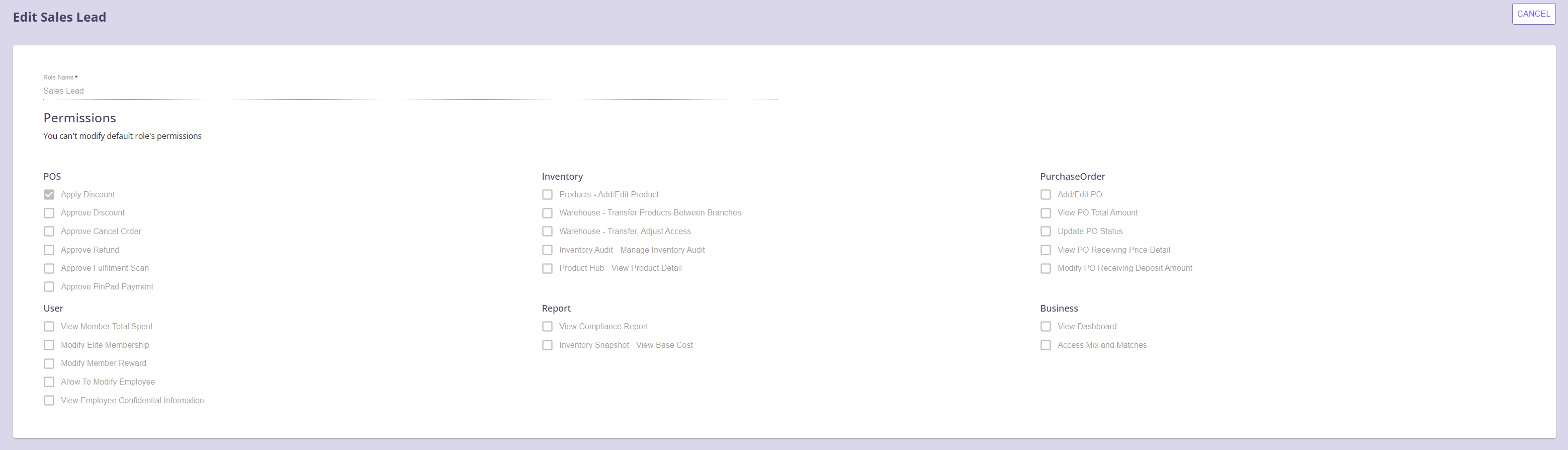Check View PO Receiving Price Detail checkbox
1568x450 pixels.
(1046, 250)
